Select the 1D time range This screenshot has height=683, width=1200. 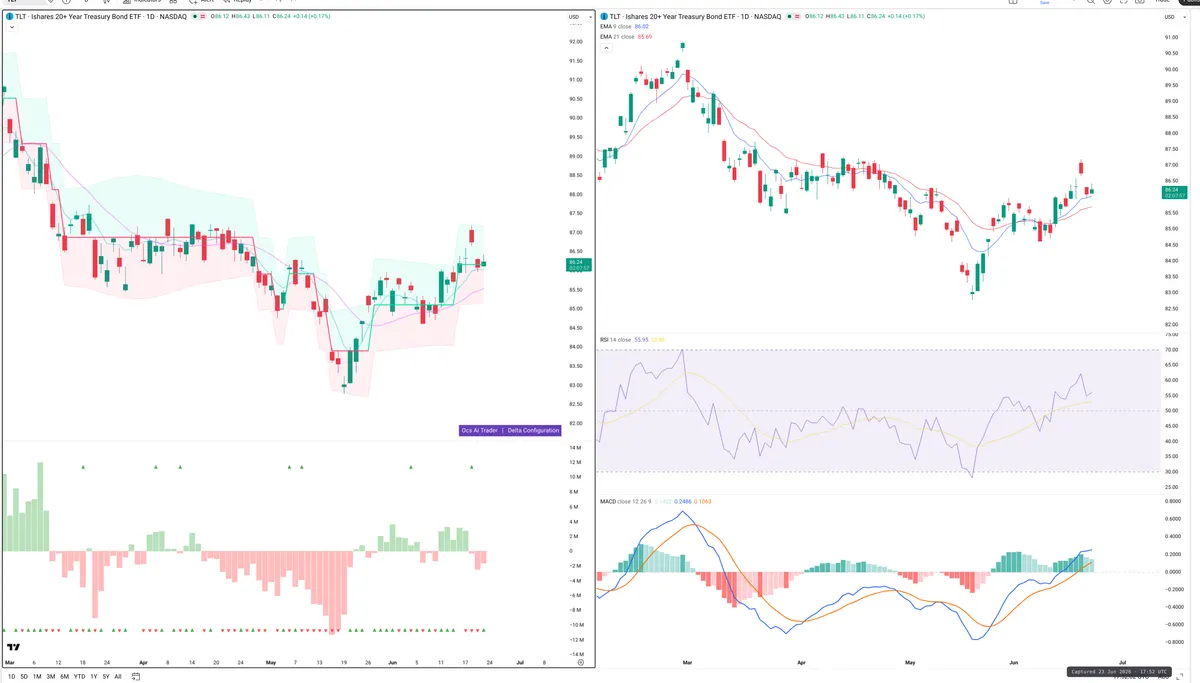point(11,677)
